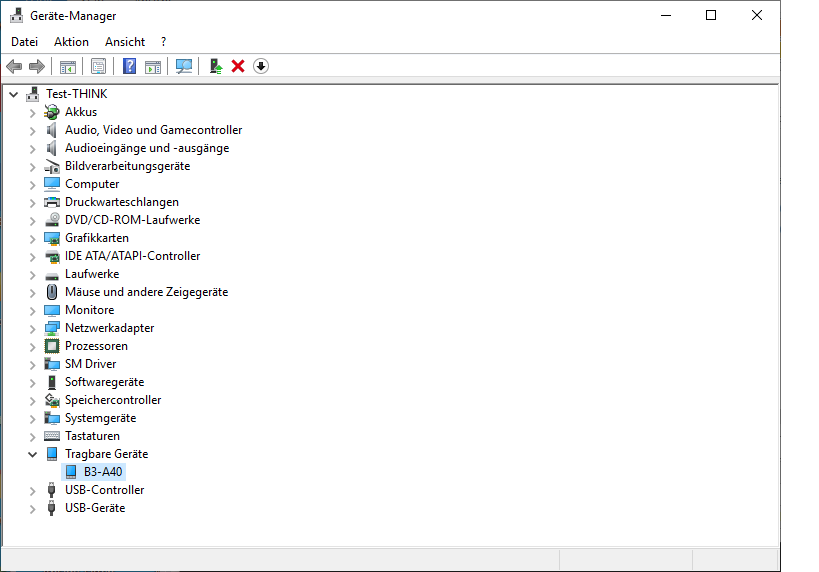Select the Tragbare Geräte label

click(107, 454)
